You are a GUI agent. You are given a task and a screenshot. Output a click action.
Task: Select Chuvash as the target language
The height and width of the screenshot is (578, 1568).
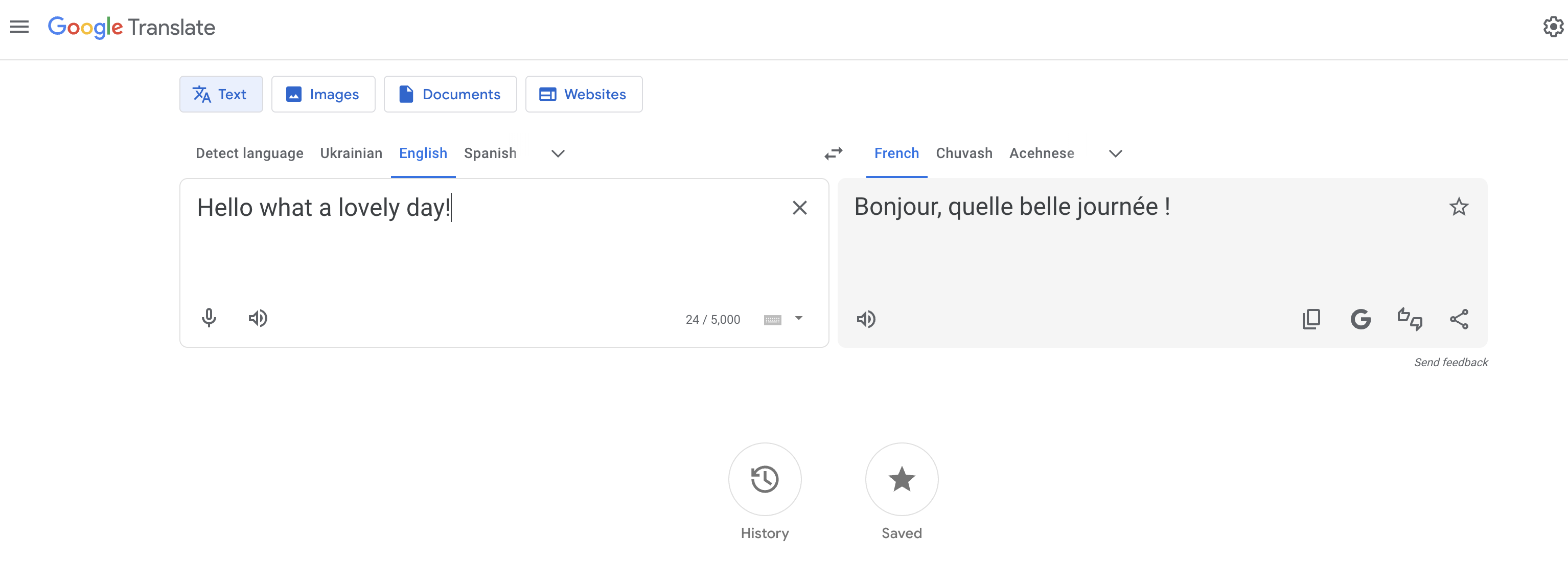pos(963,153)
